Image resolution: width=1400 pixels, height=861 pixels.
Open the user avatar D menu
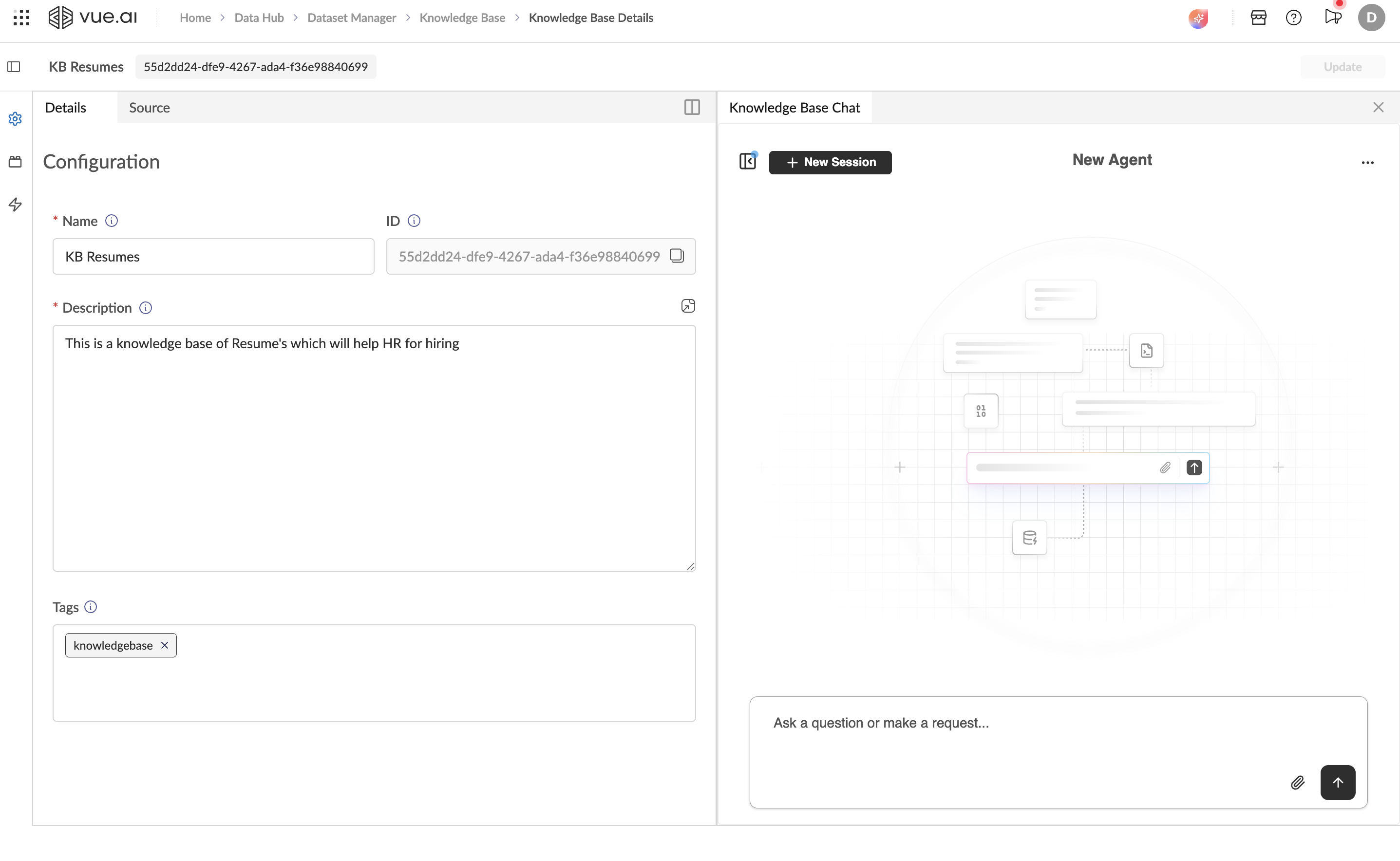(1371, 18)
